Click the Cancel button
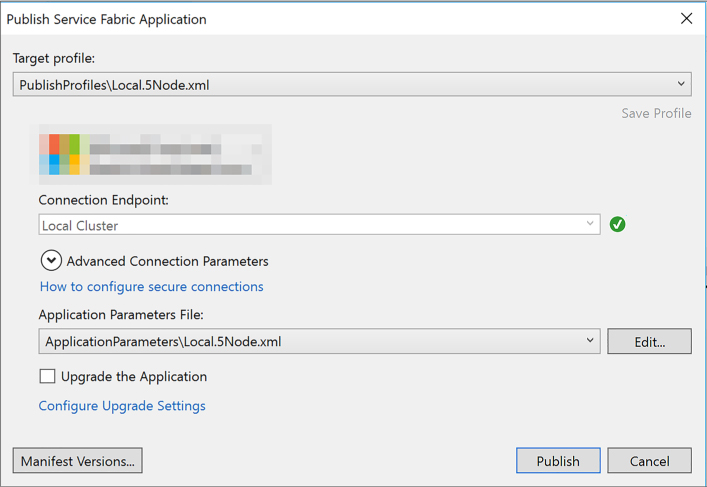Image resolution: width=707 pixels, height=487 pixels. click(x=649, y=460)
